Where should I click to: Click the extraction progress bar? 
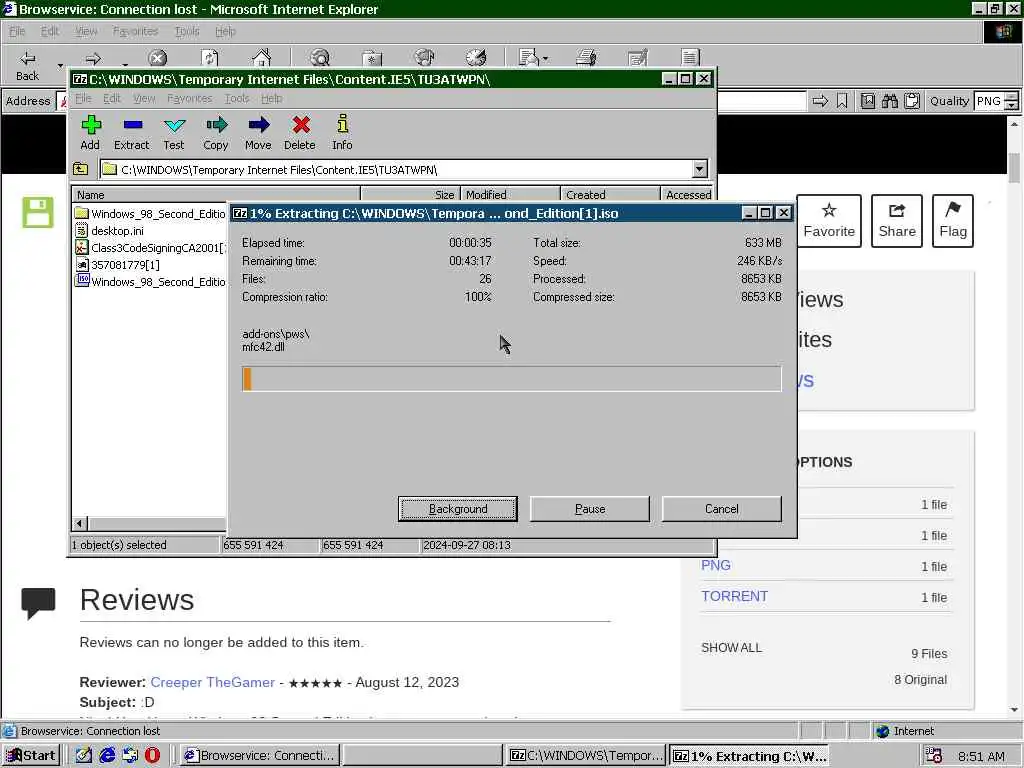(511, 379)
